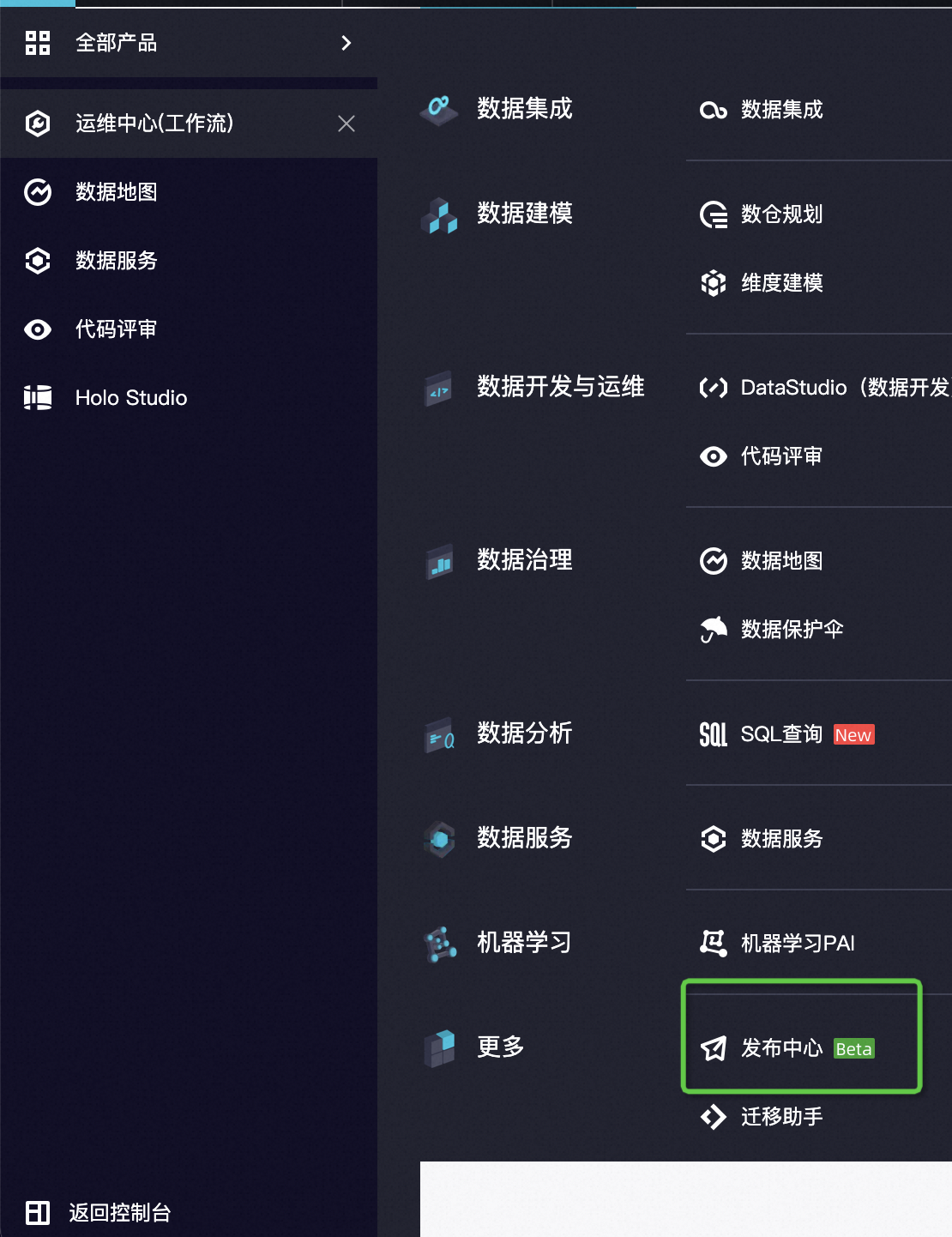Close the 运维中心(工作流) entry
952x1237 pixels.
click(346, 124)
